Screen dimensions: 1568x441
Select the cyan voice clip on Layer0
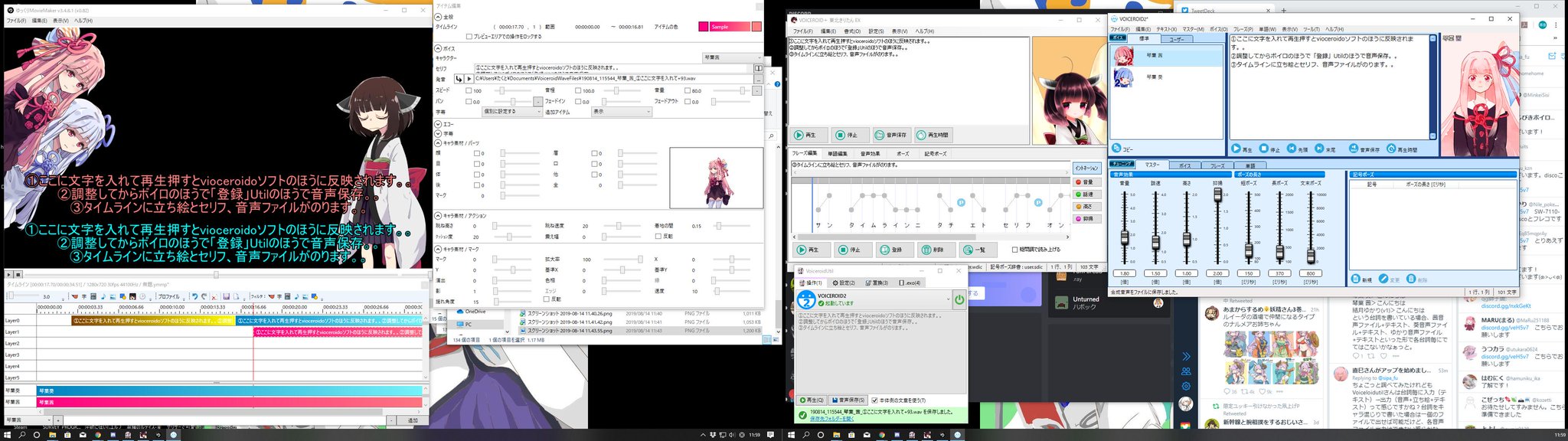(x=329, y=321)
